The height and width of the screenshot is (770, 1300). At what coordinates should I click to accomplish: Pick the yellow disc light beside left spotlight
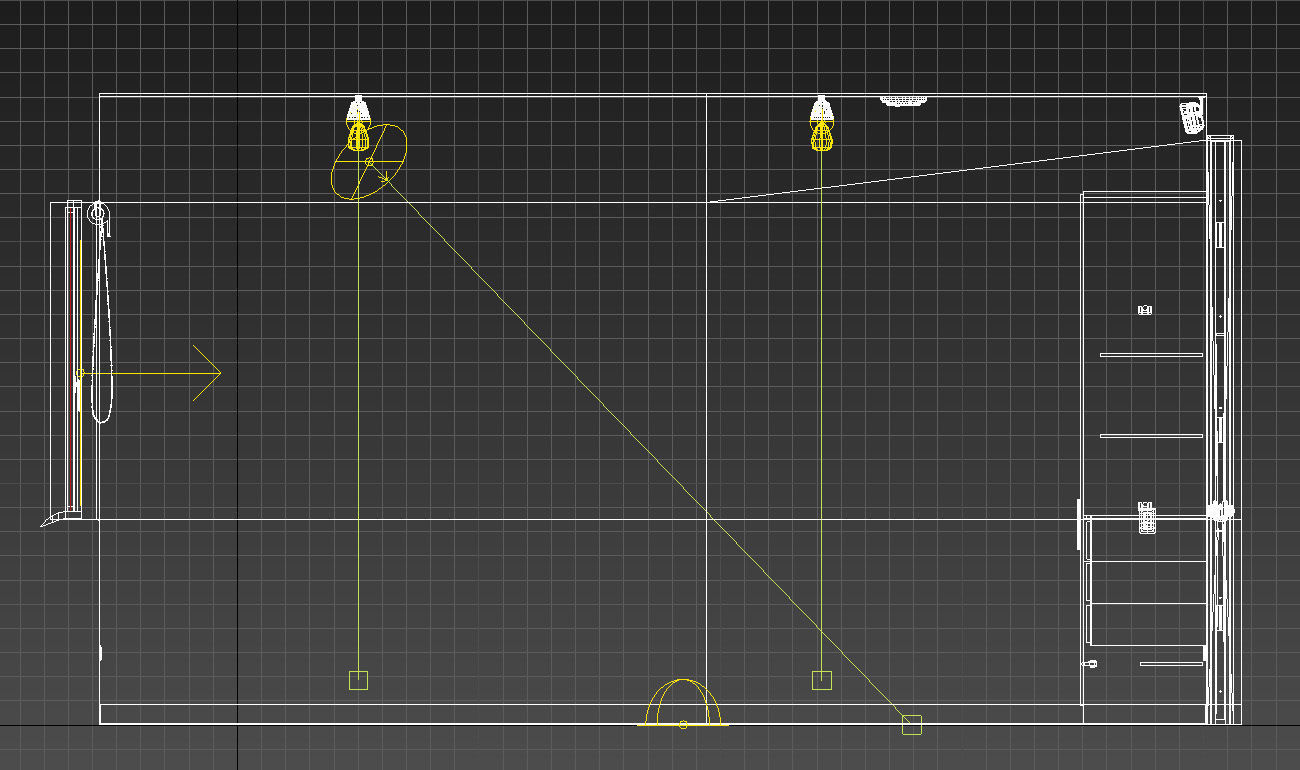(x=369, y=161)
